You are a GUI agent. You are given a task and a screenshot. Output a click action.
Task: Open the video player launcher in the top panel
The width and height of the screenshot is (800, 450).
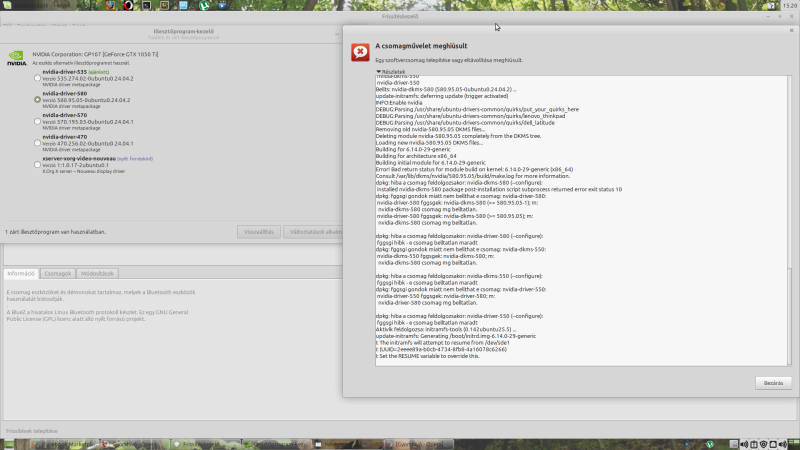pyautogui.click(x=222, y=5)
